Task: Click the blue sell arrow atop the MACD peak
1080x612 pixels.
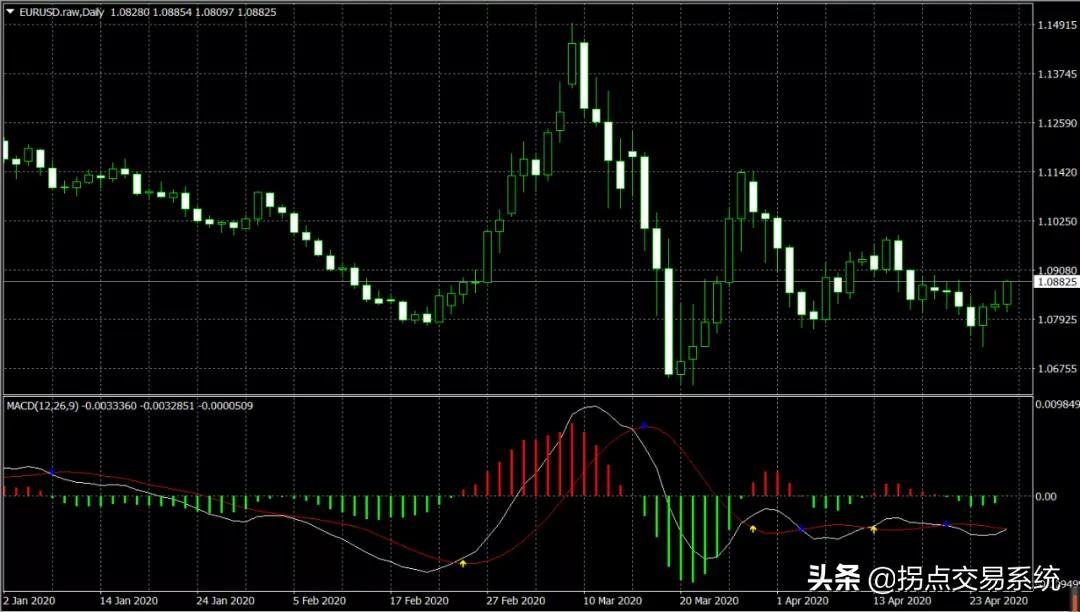Action: (x=642, y=424)
